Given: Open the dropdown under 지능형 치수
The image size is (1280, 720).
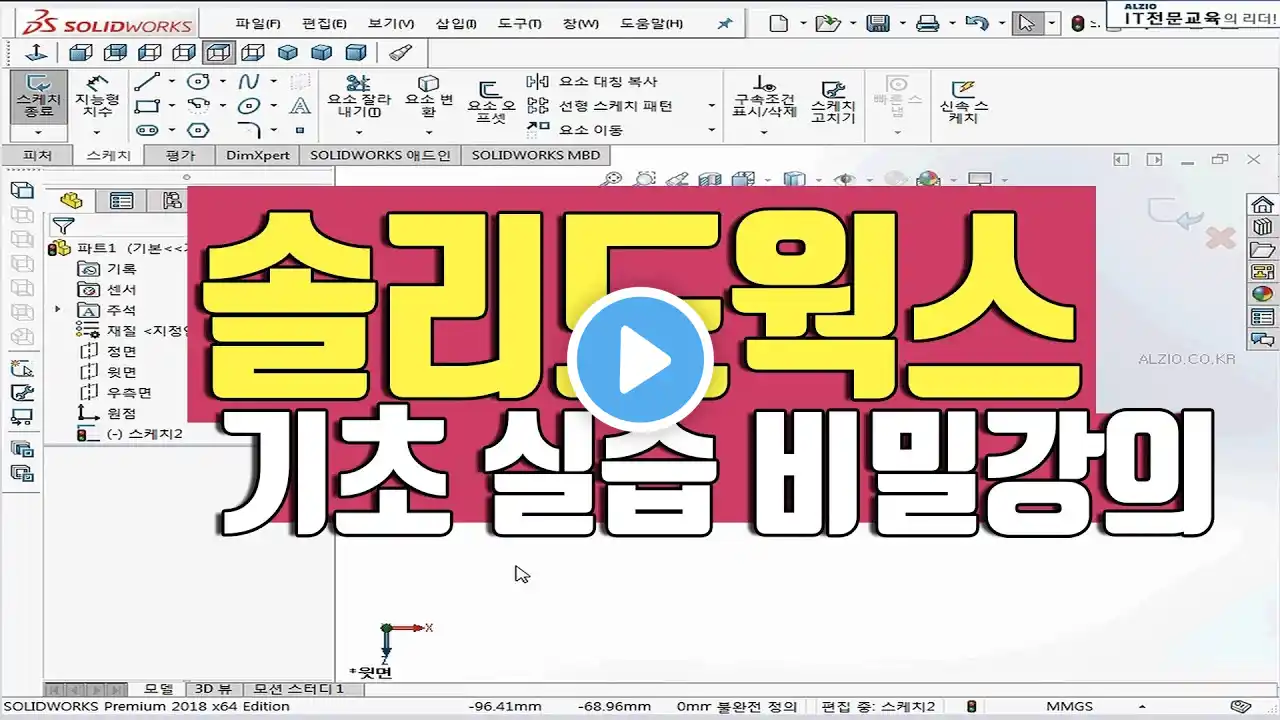Looking at the screenshot, I should point(98,131).
